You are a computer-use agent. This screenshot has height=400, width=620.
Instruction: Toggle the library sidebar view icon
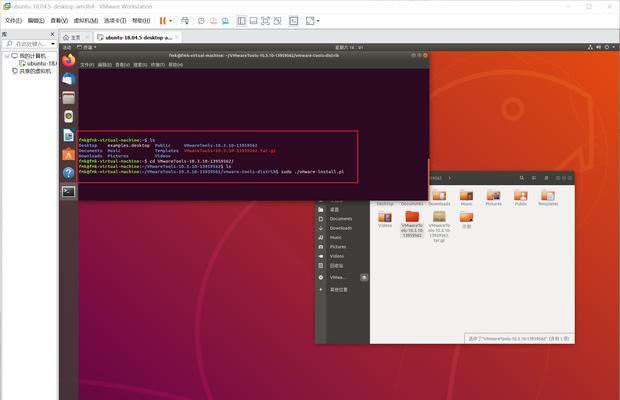(x=241, y=21)
